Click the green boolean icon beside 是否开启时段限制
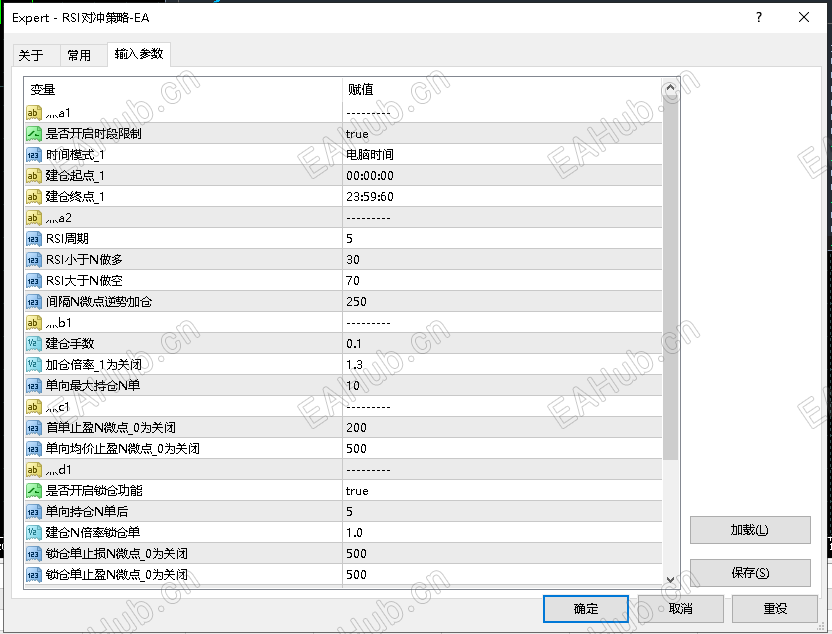Image resolution: width=832 pixels, height=634 pixels. tap(32, 134)
